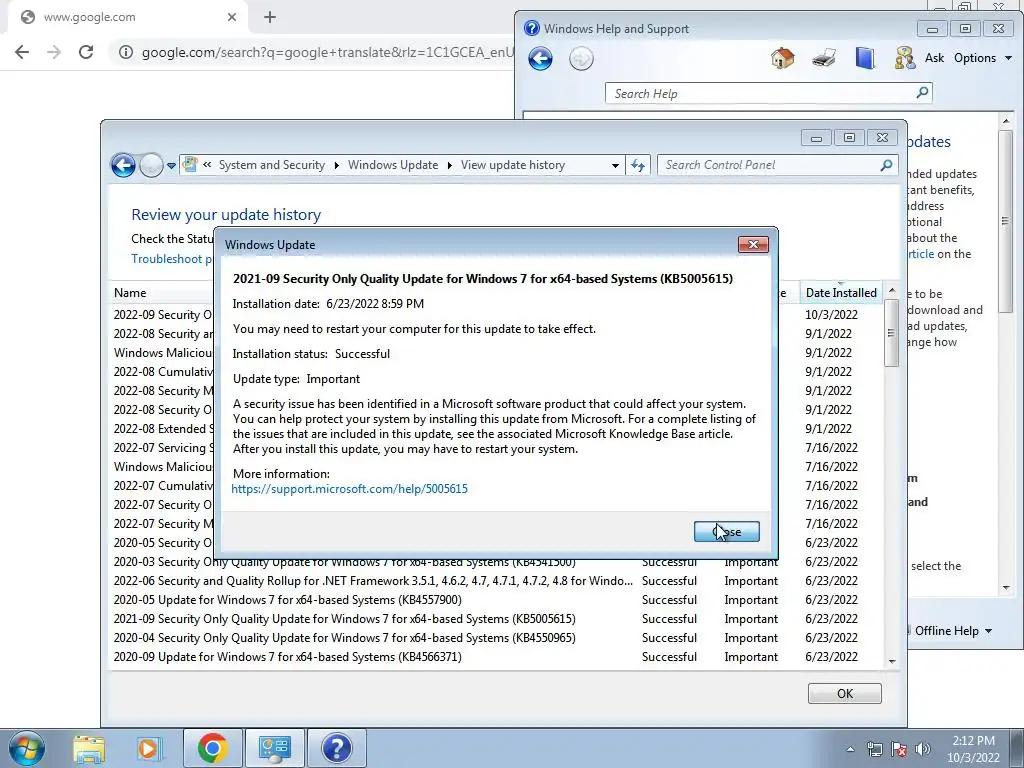Click the forward arrow in Help and Support
The height and width of the screenshot is (768, 1024).
coord(581,59)
